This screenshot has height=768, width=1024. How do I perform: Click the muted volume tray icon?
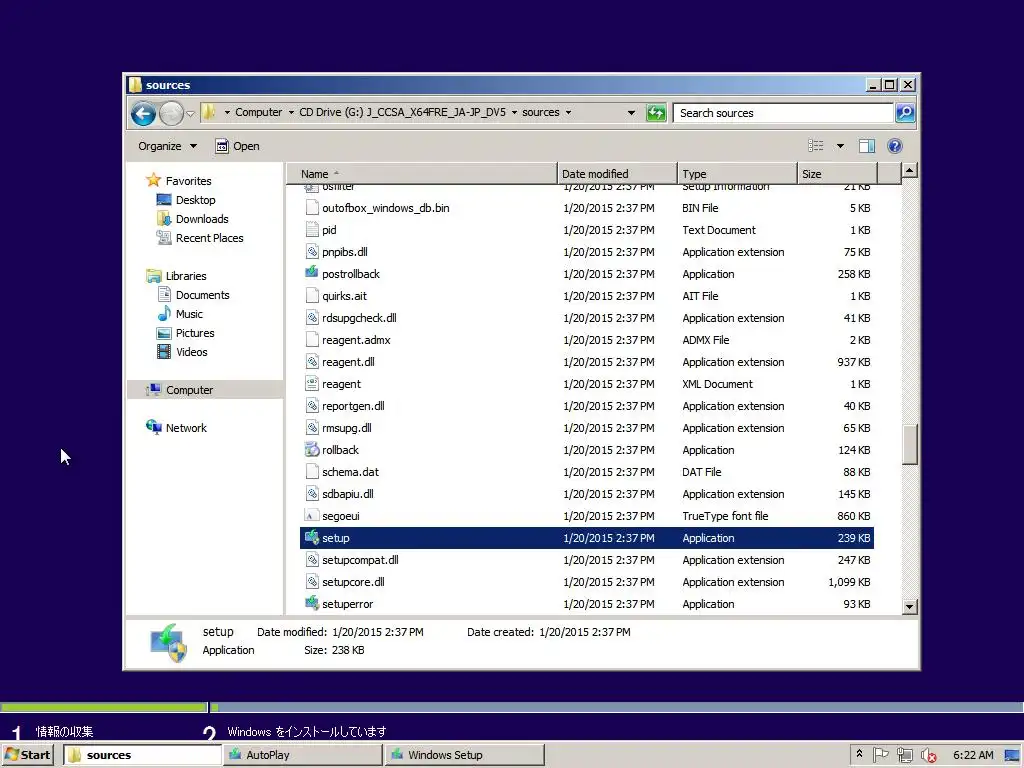[x=928, y=756]
